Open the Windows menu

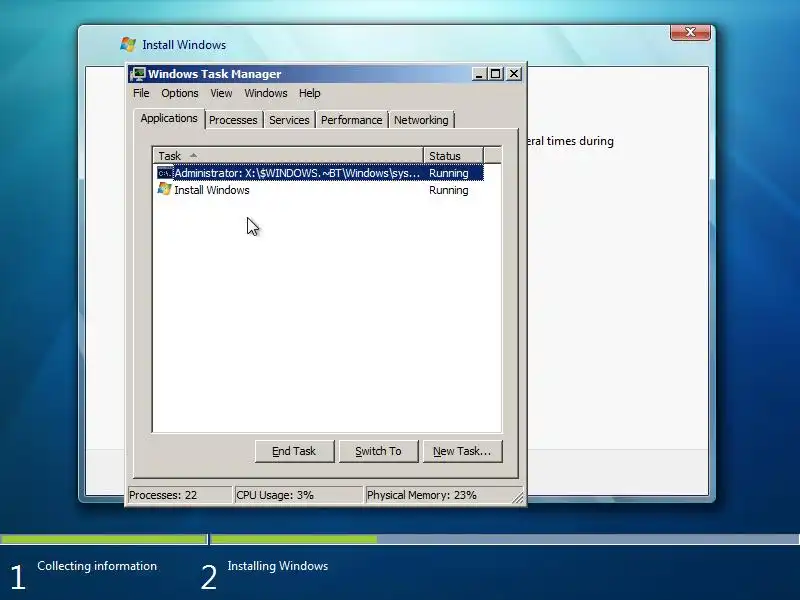(266, 93)
